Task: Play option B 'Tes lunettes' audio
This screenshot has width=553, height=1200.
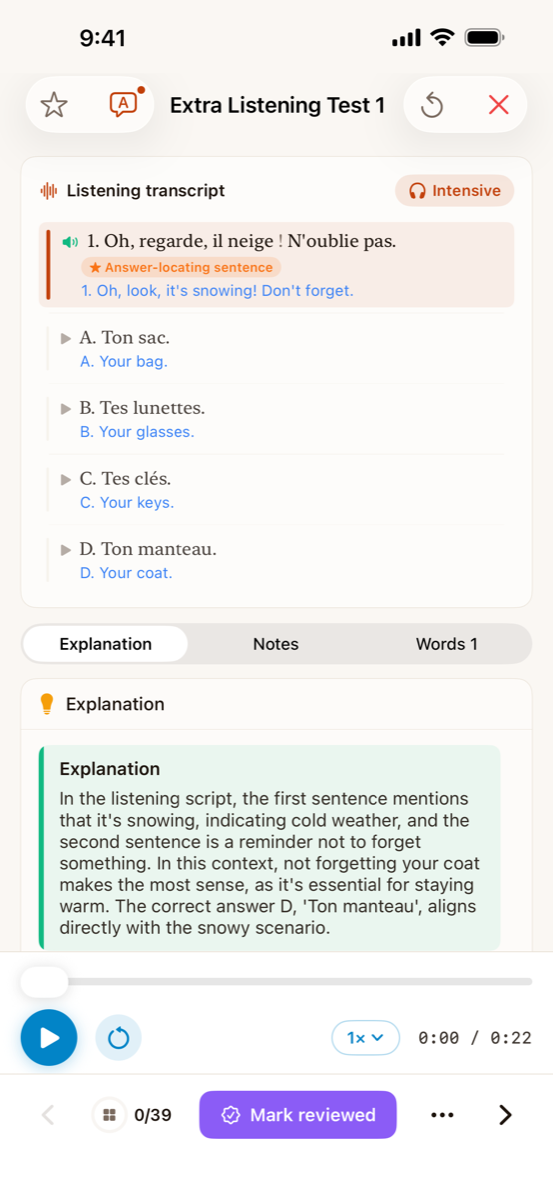Action: pos(66,408)
